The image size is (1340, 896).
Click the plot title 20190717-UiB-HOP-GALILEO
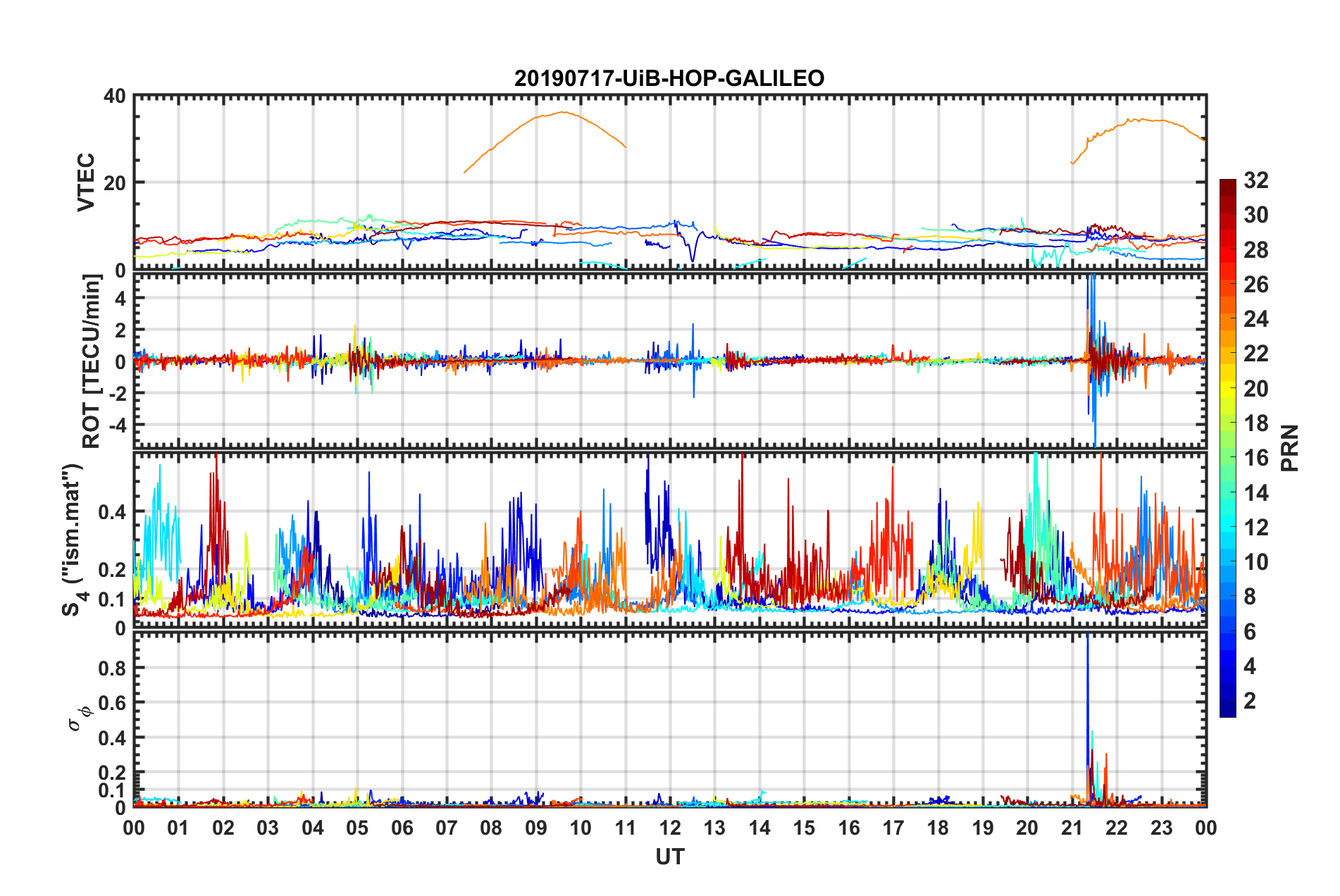click(x=669, y=78)
